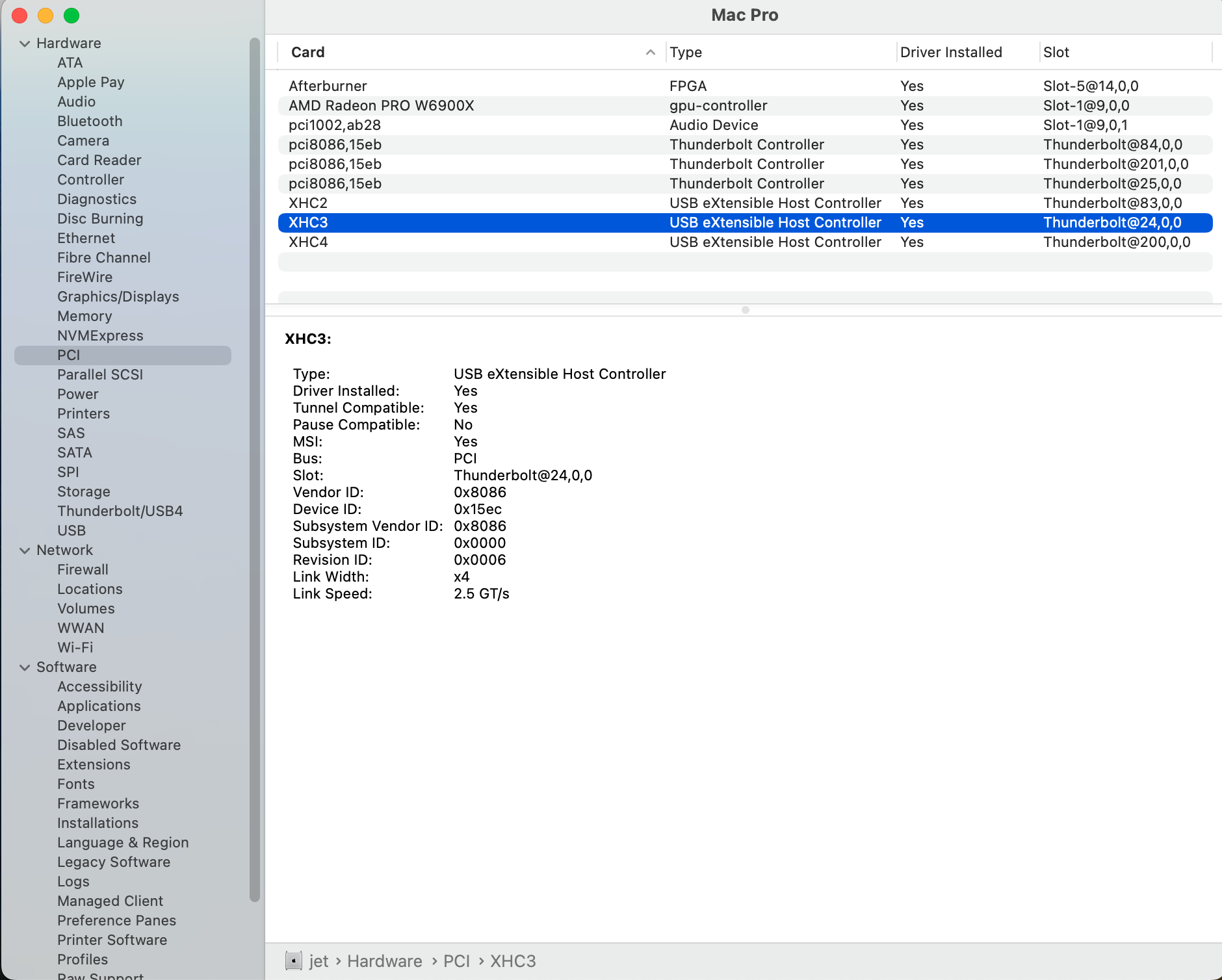Image resolution: width=1222 pixels, height=980 pixels.
Task: Open Fibre Channel section
Action: [104, 258]
